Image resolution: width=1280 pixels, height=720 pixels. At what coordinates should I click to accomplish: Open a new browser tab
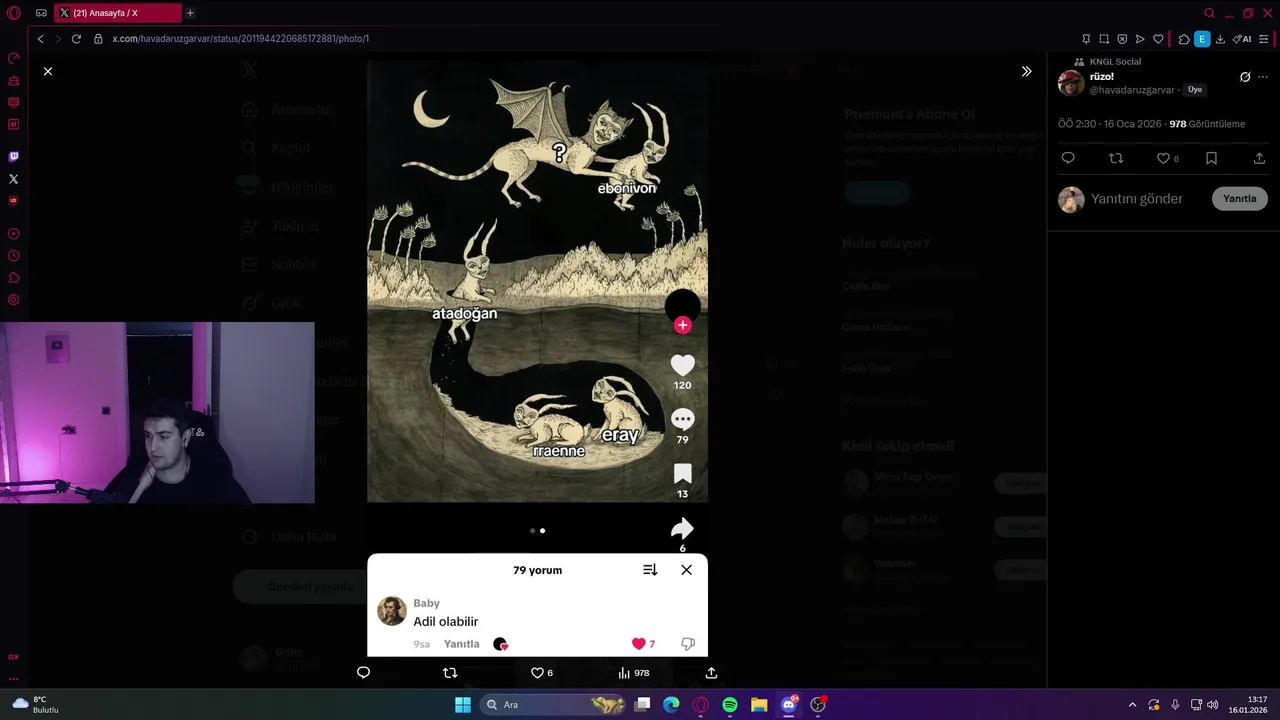[190, 13]
